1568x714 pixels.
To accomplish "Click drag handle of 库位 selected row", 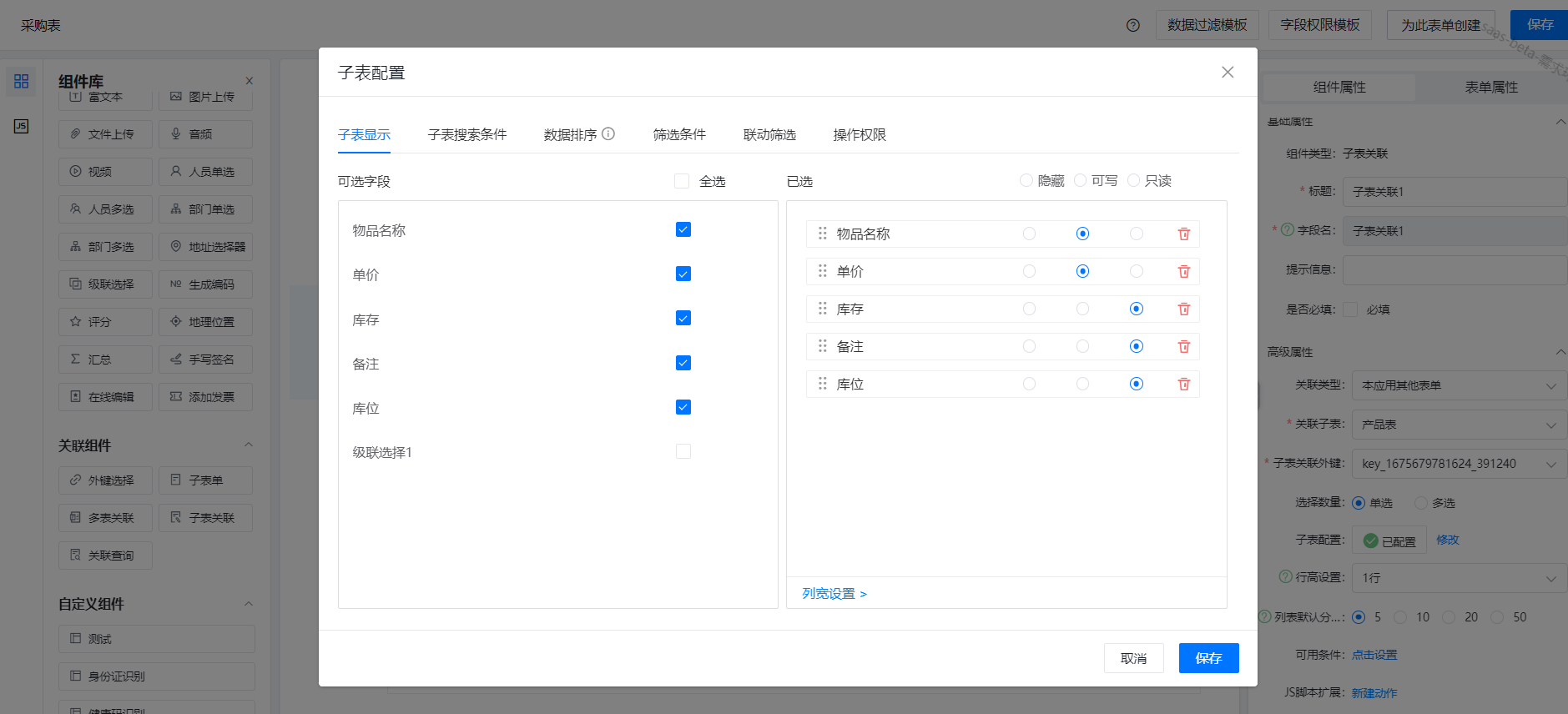I will 823,384.
